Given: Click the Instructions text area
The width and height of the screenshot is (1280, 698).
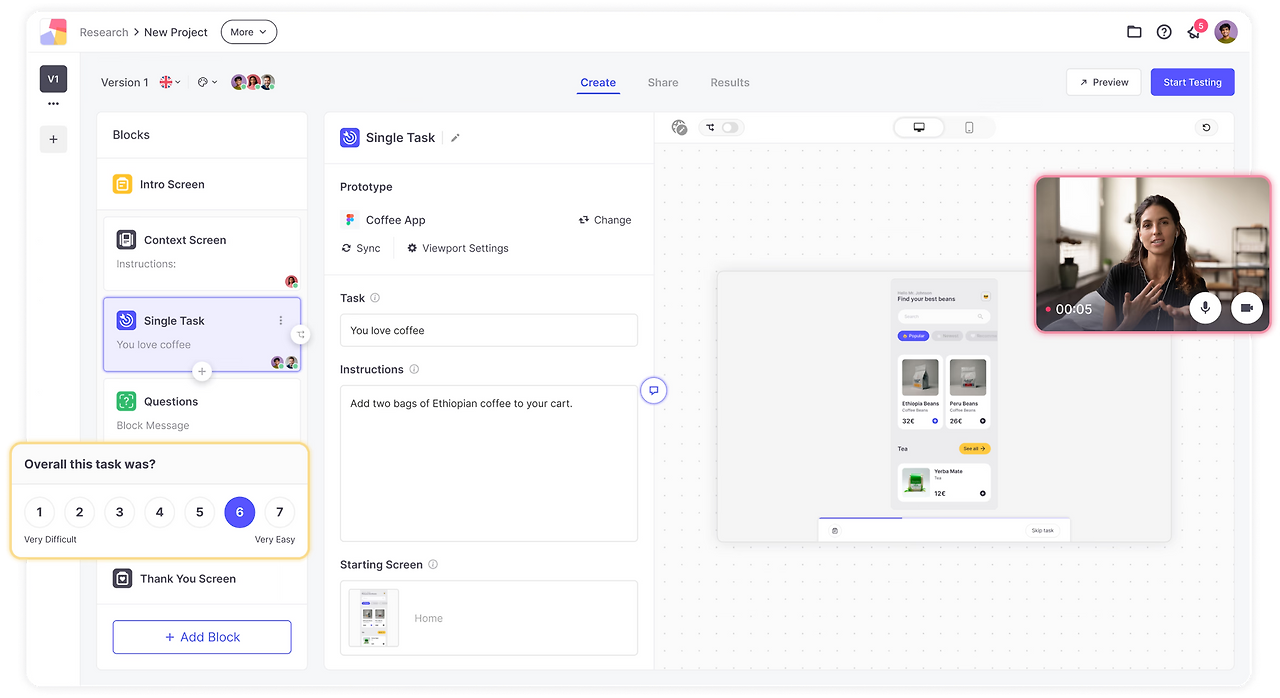Looking at the screenshot, I should click(x=489, y=463).
